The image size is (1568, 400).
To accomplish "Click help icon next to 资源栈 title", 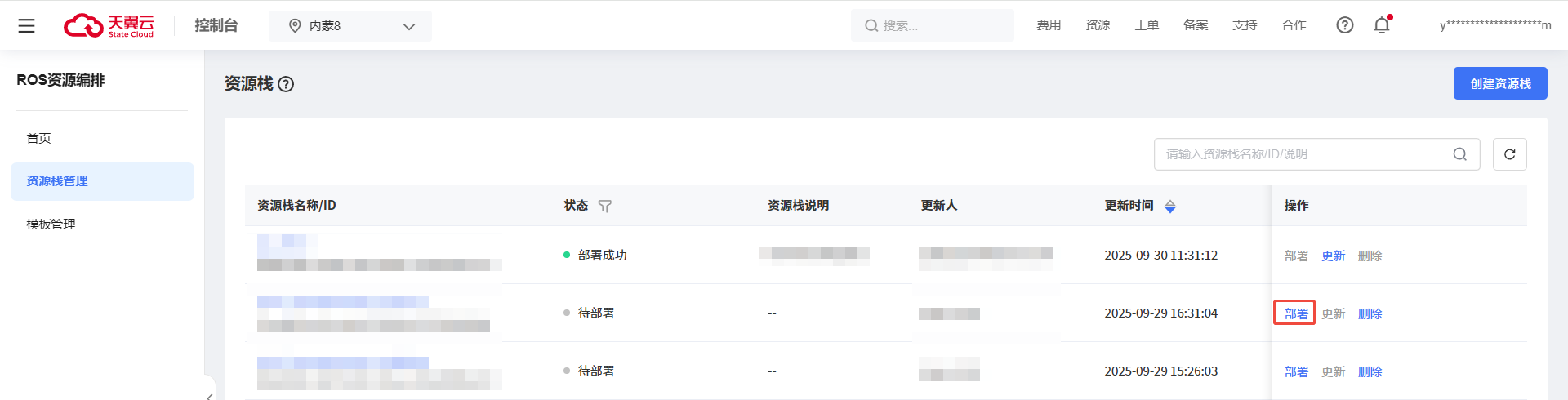I will (286, 84).
